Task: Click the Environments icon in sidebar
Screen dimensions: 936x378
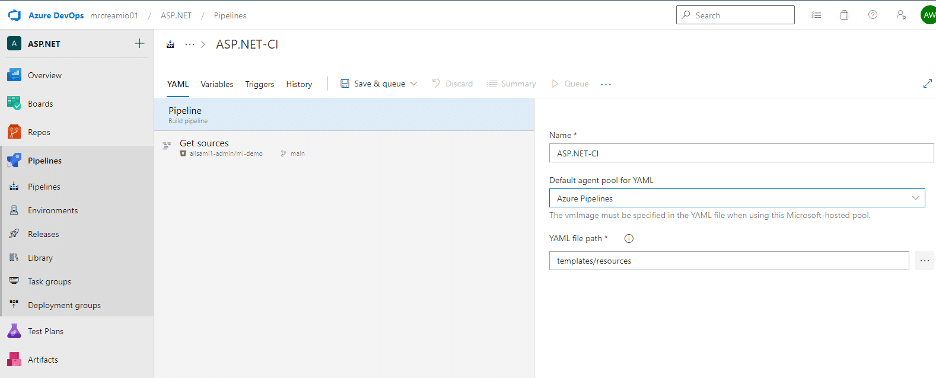Action: tap(14, 210)
